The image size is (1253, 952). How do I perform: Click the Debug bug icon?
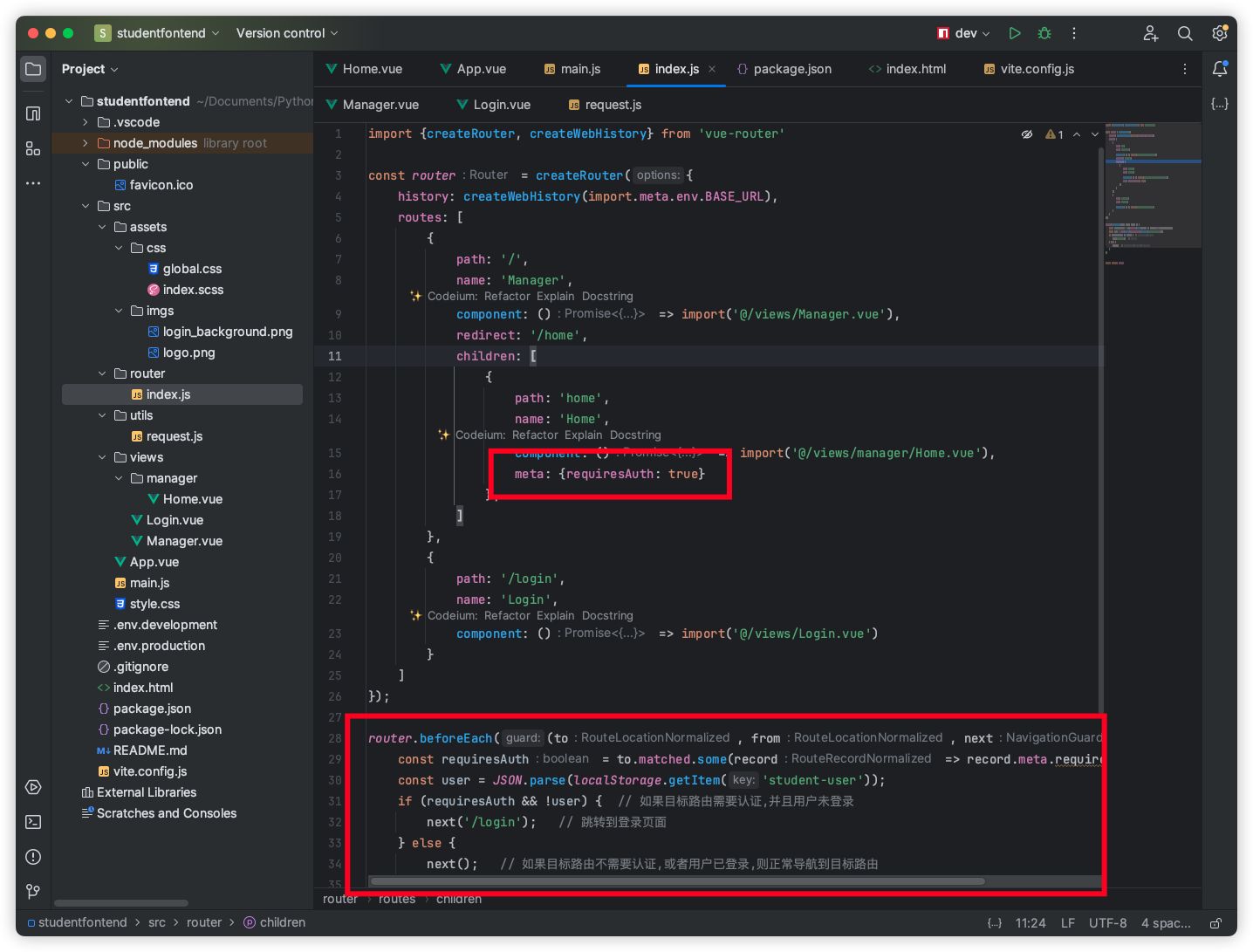coord(1044,33)
